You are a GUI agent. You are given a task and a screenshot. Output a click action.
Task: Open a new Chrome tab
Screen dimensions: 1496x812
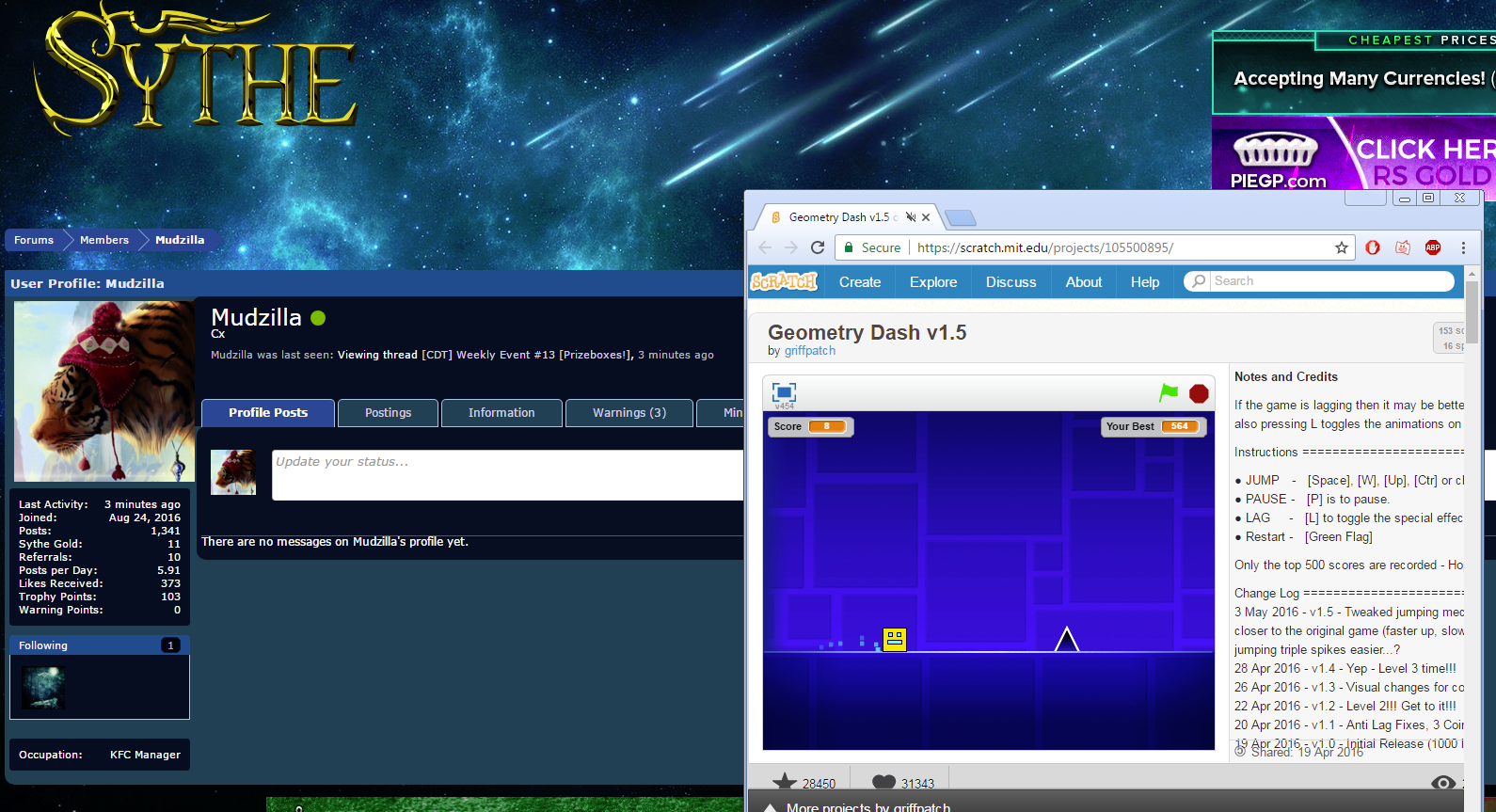tap(960, 218)
